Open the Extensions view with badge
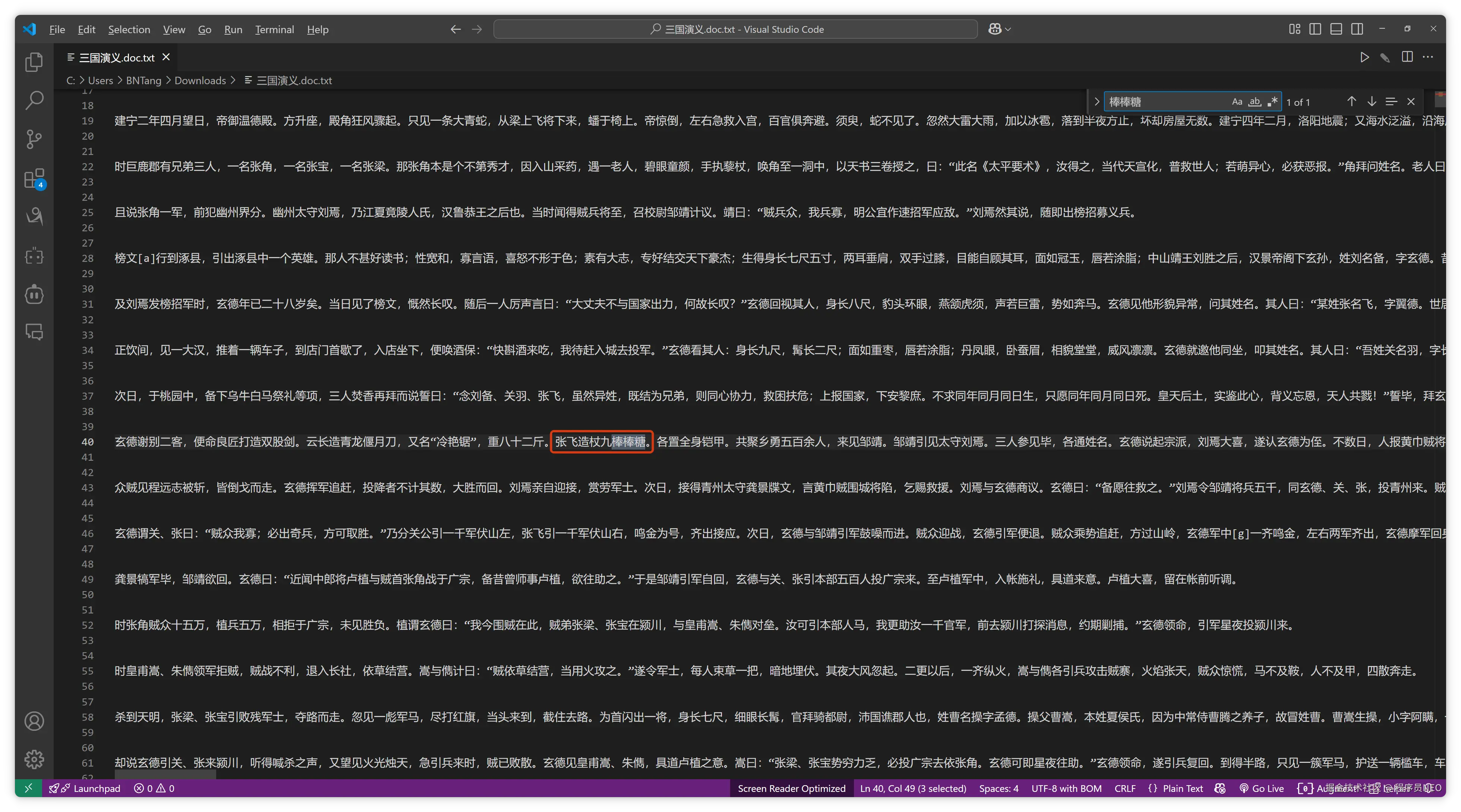This screenshot has width=1461, height=812. (34, 178)
